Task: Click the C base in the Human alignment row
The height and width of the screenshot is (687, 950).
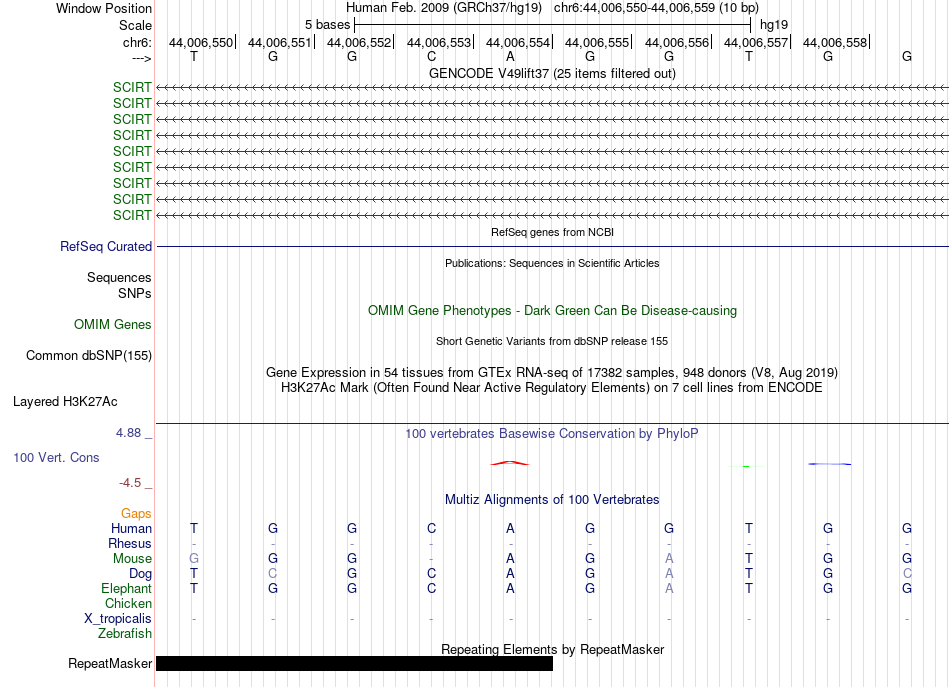Action: tap(431, 528)
